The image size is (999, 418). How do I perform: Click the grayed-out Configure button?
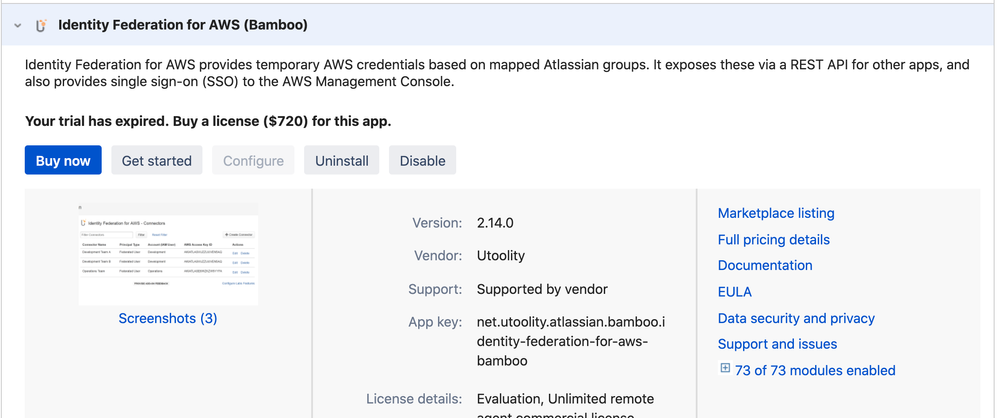(254, 161)
